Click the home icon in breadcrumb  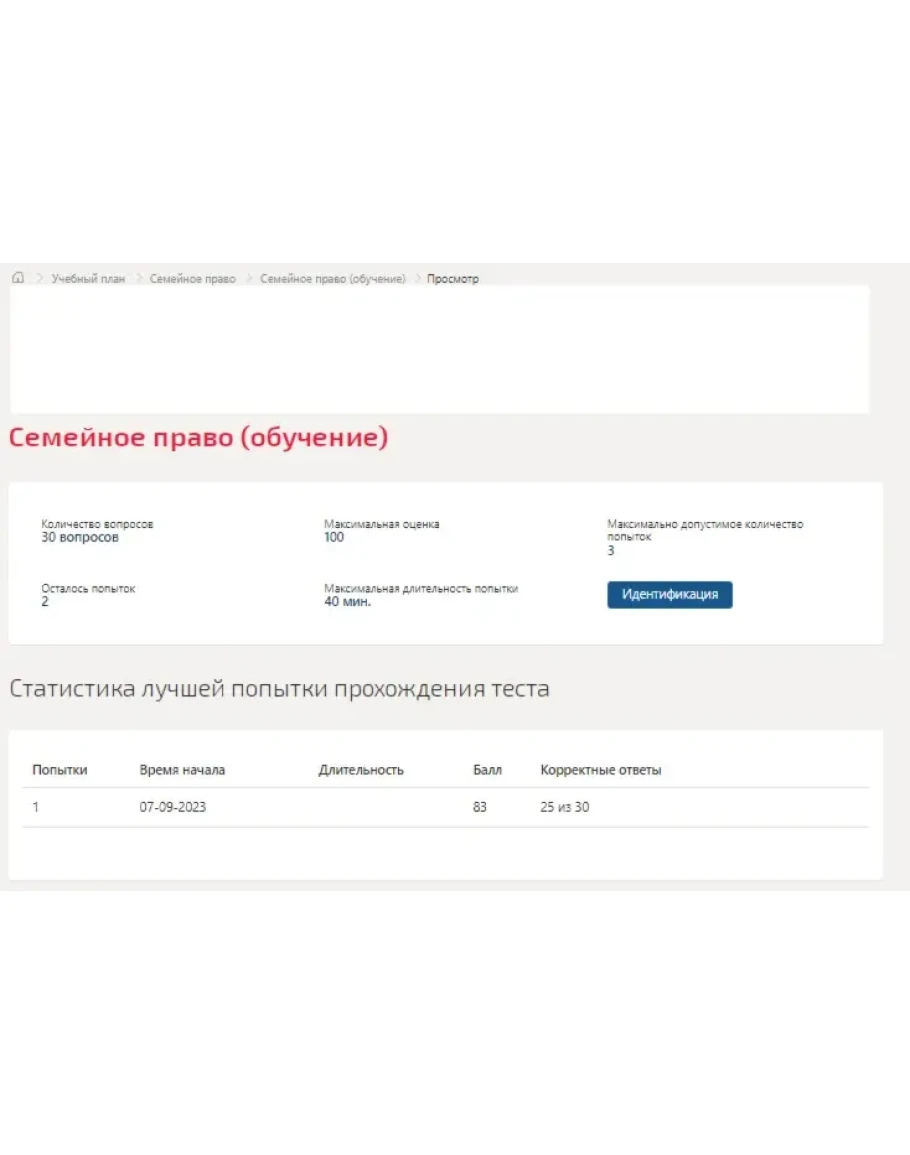[18, 278]
